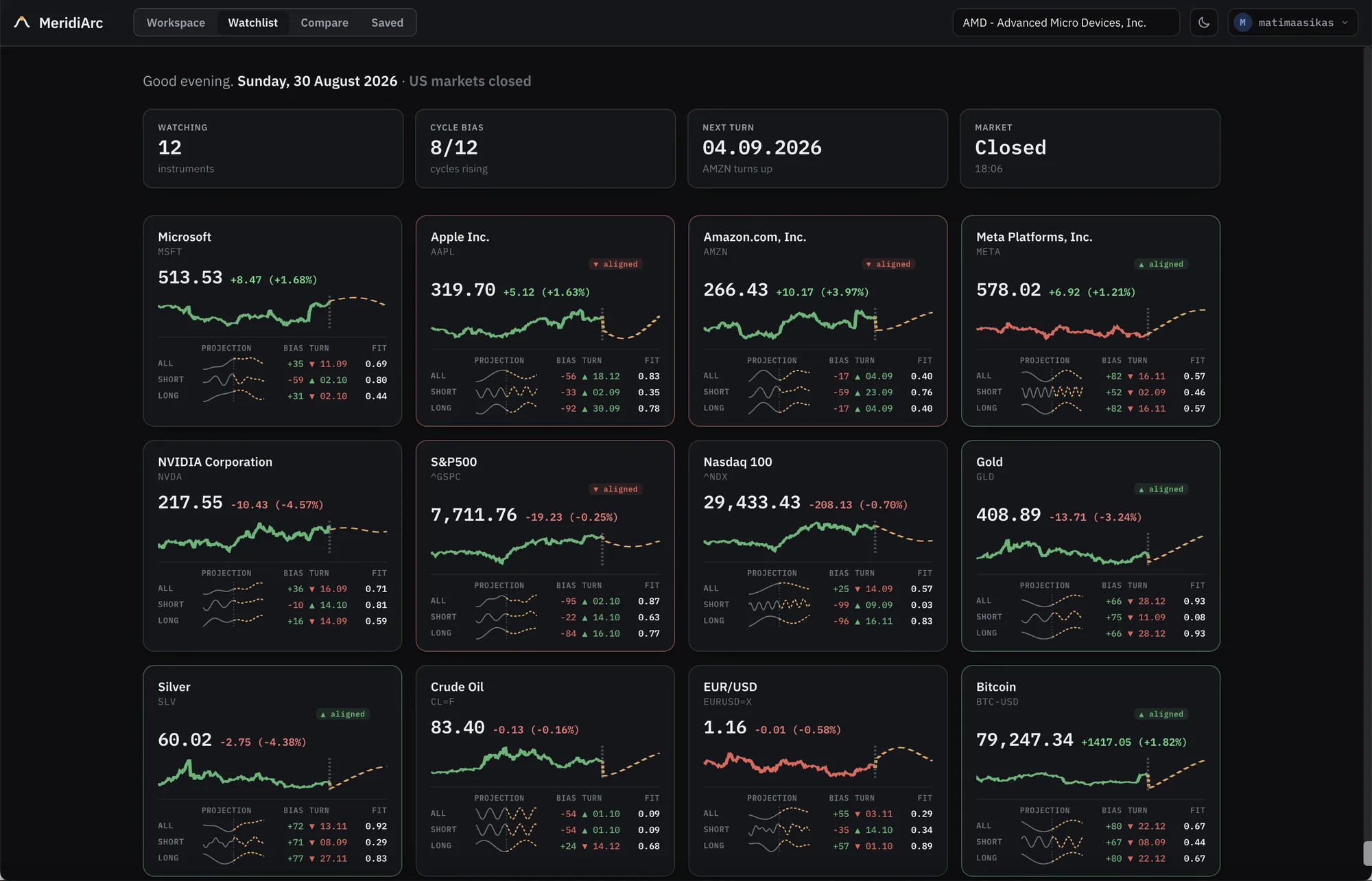Click the Gold price chart
Viewport: 1372px width, 881px height.
pyautogui.click(x=1091, y=550)
